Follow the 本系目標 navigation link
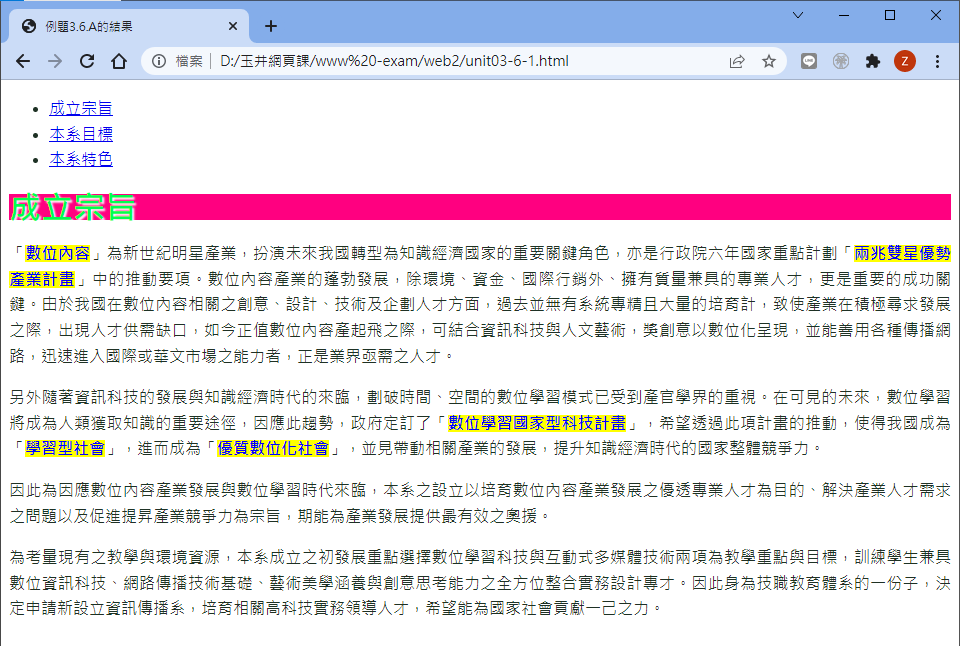The height and width of the screenshot is (646, 960). 81,134
